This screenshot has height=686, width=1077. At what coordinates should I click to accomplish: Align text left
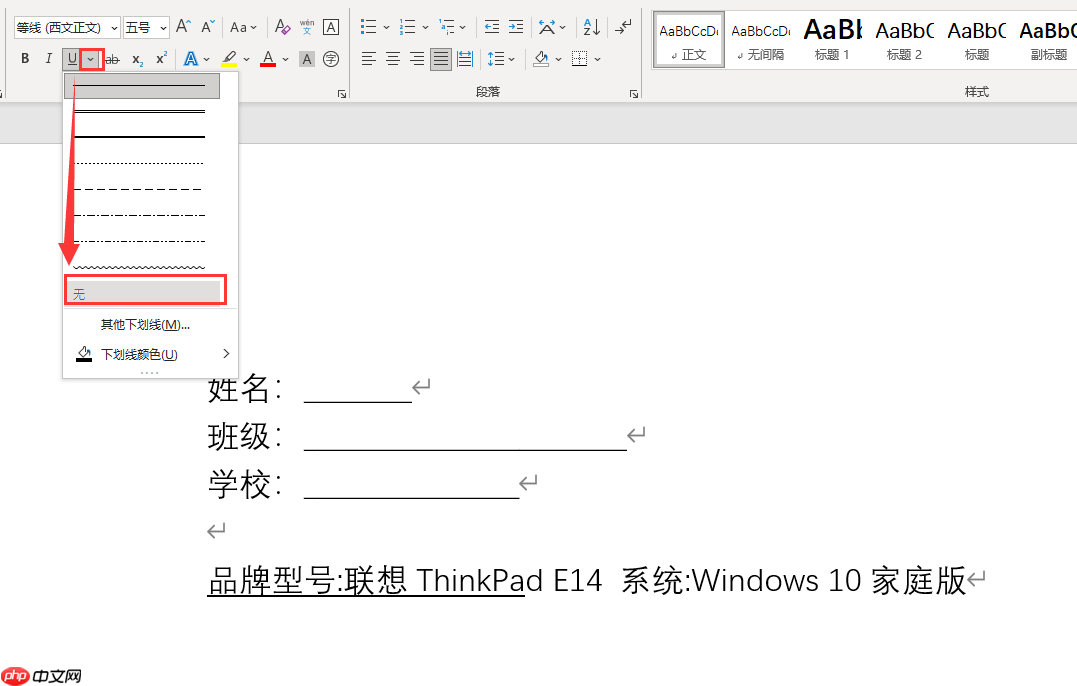[x=369, y=59]
